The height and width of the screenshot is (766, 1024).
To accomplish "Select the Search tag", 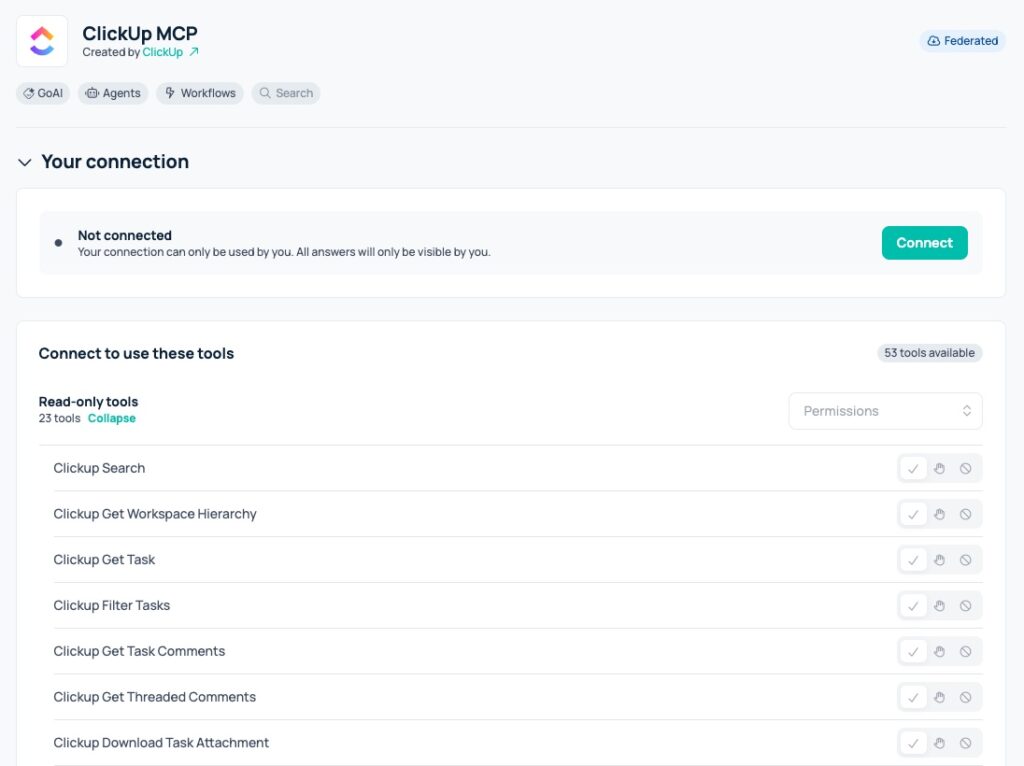I will point(286,93).
